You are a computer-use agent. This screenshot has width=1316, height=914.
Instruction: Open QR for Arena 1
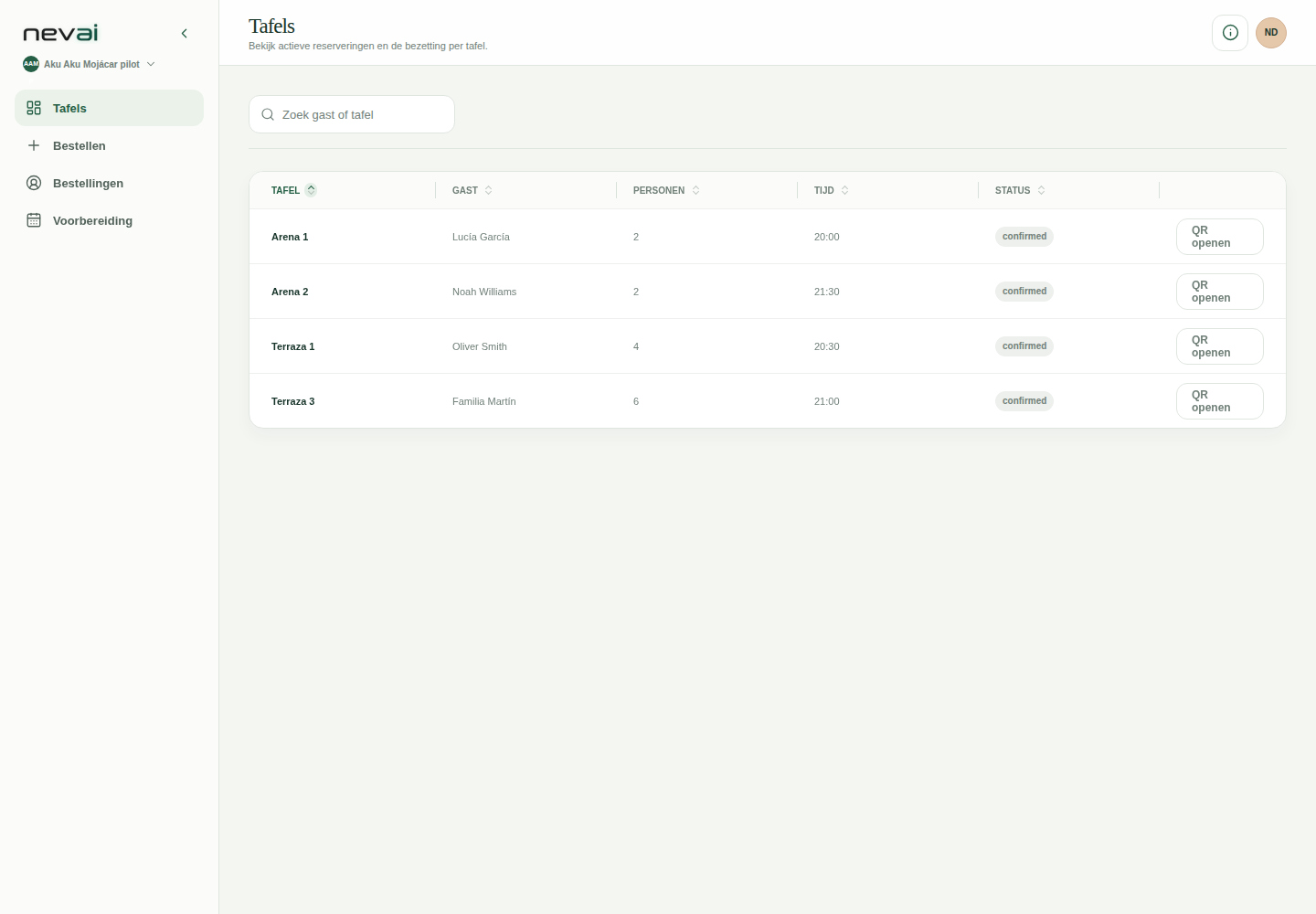[x=1220, y=237]
